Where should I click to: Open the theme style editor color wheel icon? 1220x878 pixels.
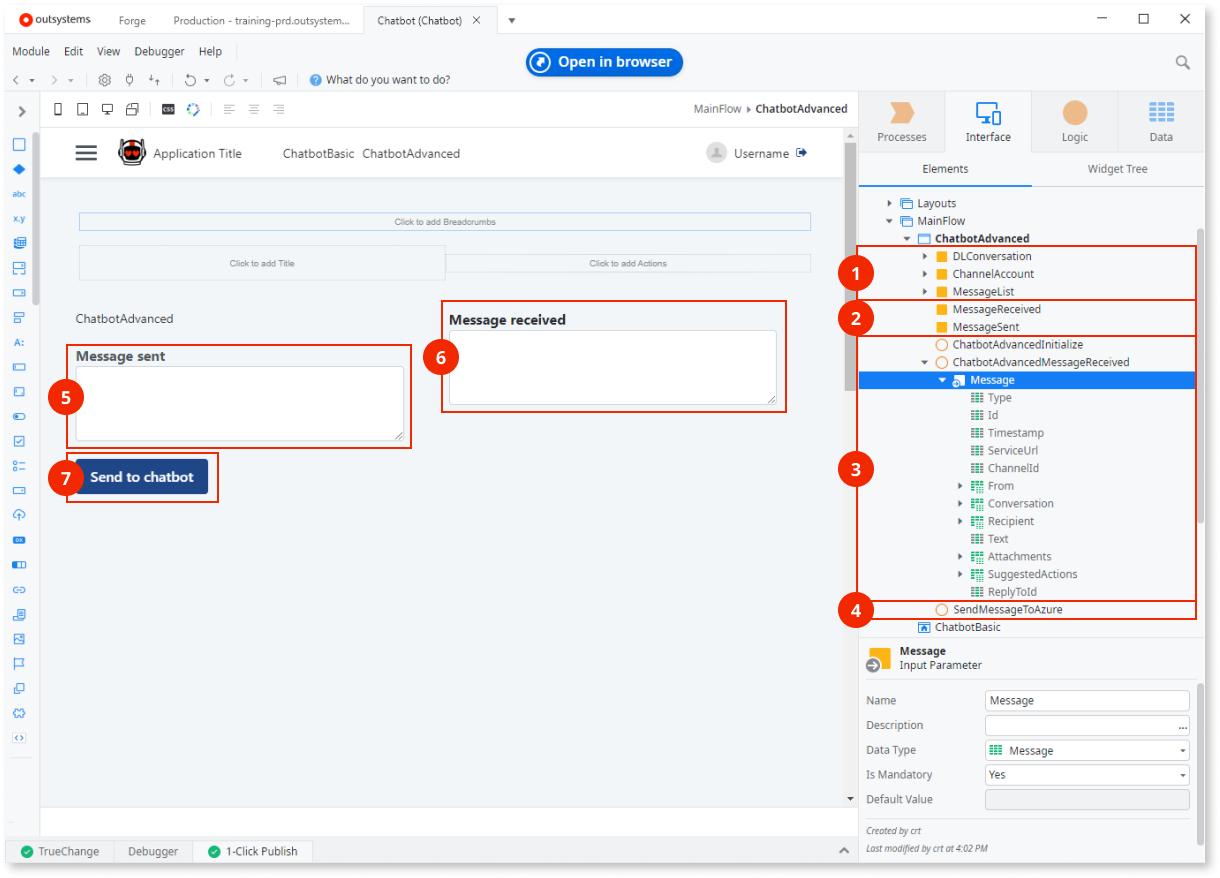coord(194,109)
